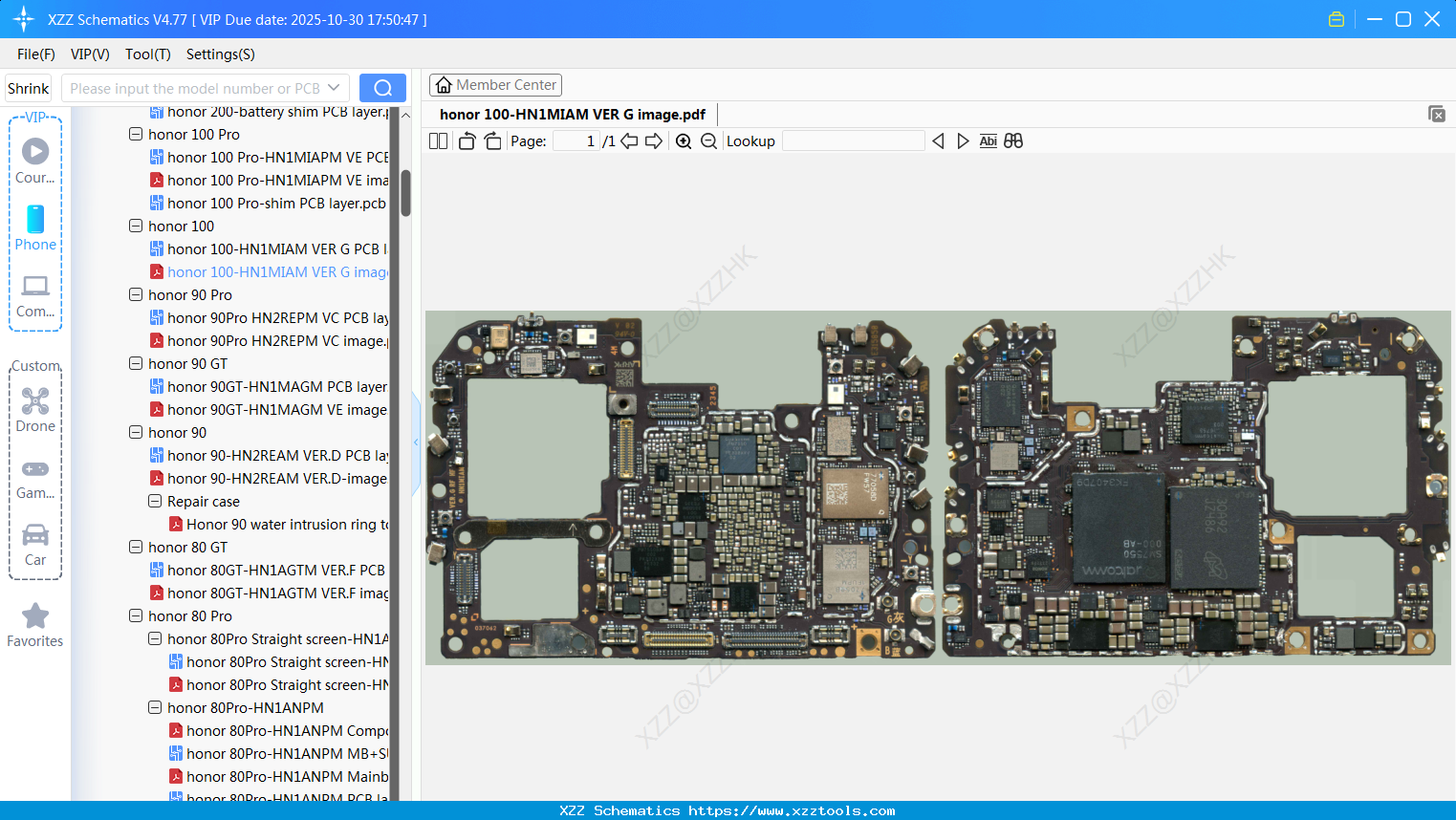Open the VIP(V) menu
Screen dimensions: 1456x820
pos(90,54)
